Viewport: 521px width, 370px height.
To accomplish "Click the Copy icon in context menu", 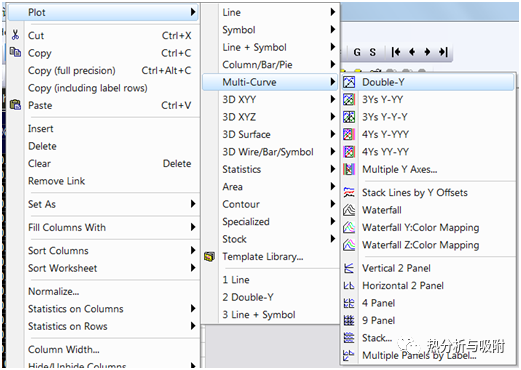I will coord(15,52).
